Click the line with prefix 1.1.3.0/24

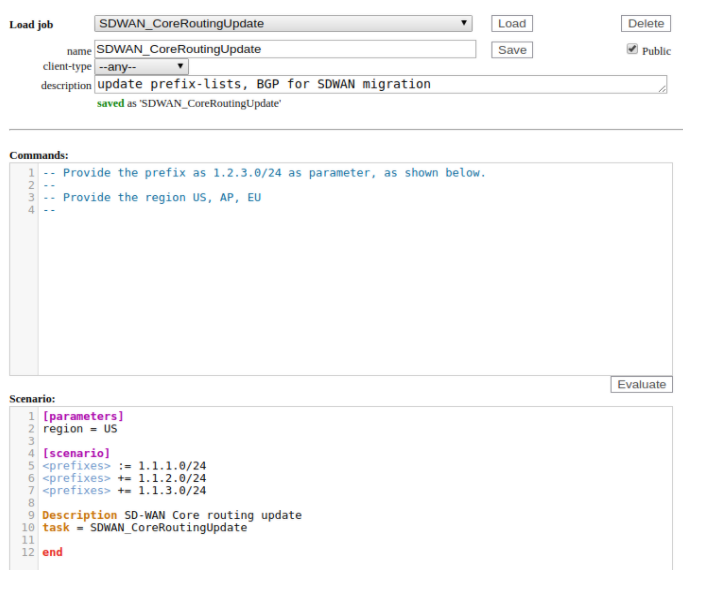(124, 491)
